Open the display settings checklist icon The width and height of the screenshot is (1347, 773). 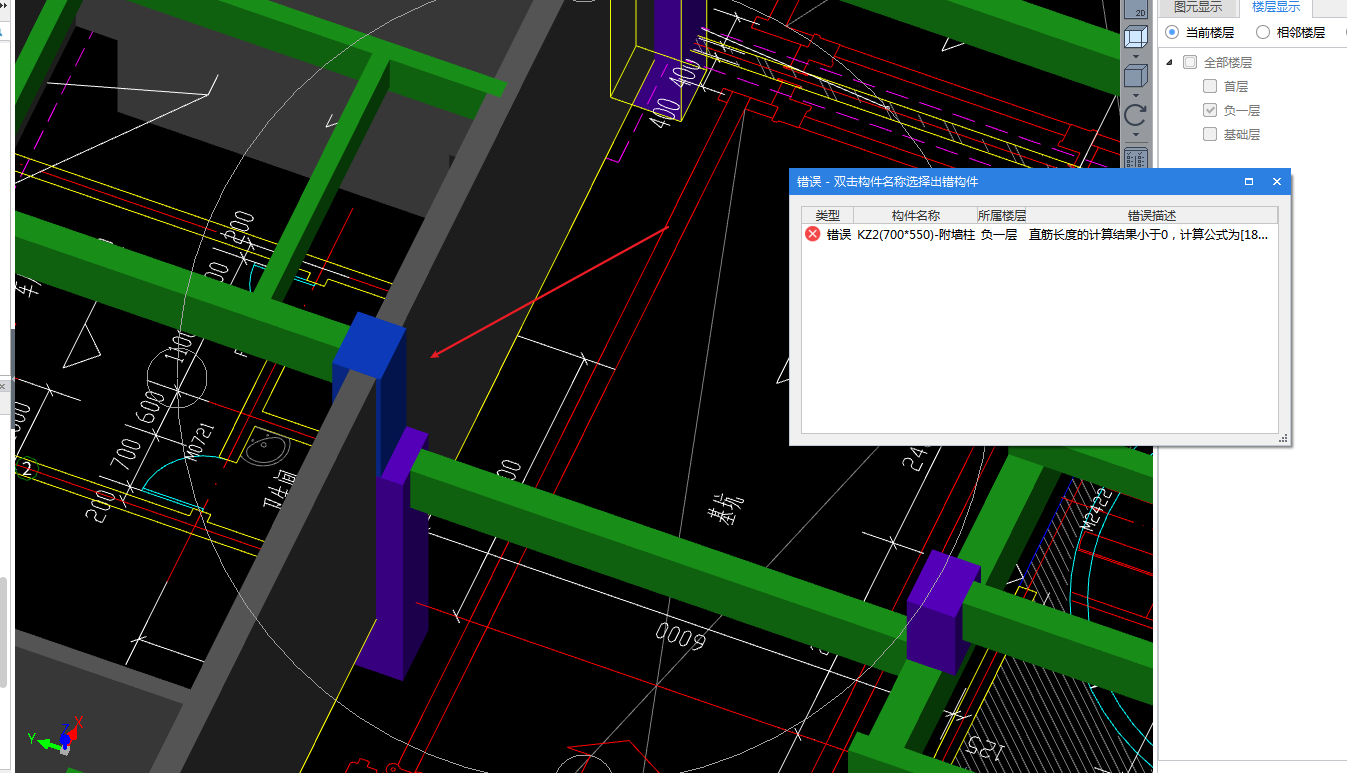point(1136,158)
